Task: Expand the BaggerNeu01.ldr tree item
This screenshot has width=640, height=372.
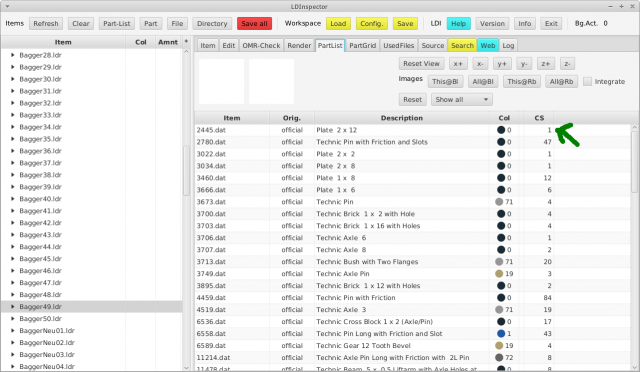Action: coord(12,331)
